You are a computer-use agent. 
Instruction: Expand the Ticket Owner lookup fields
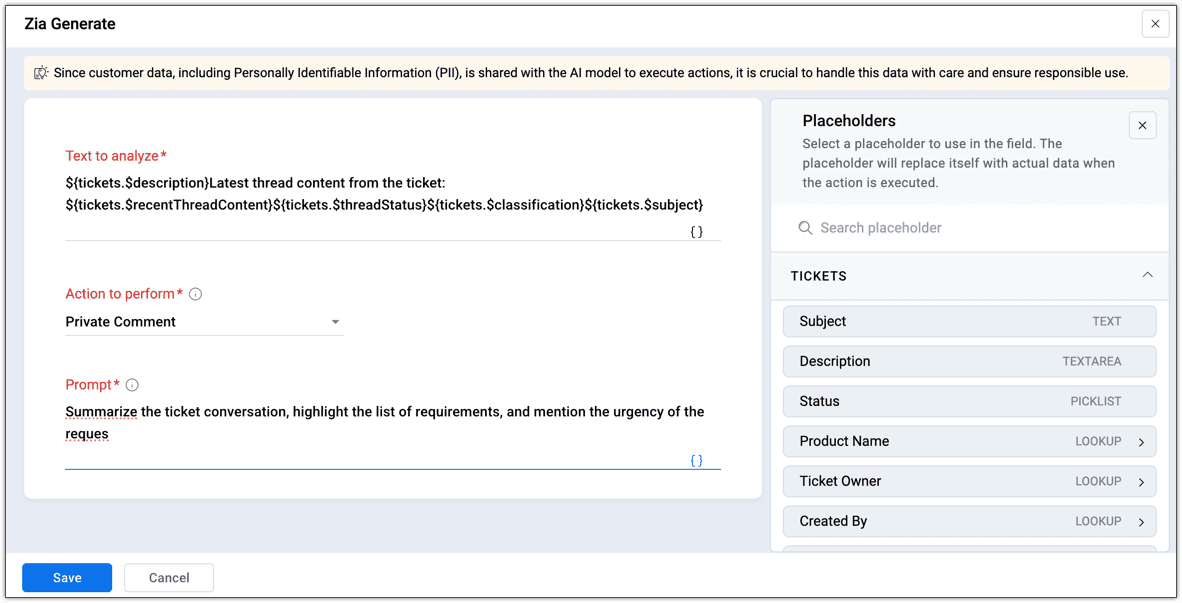tap(1141, 482)
